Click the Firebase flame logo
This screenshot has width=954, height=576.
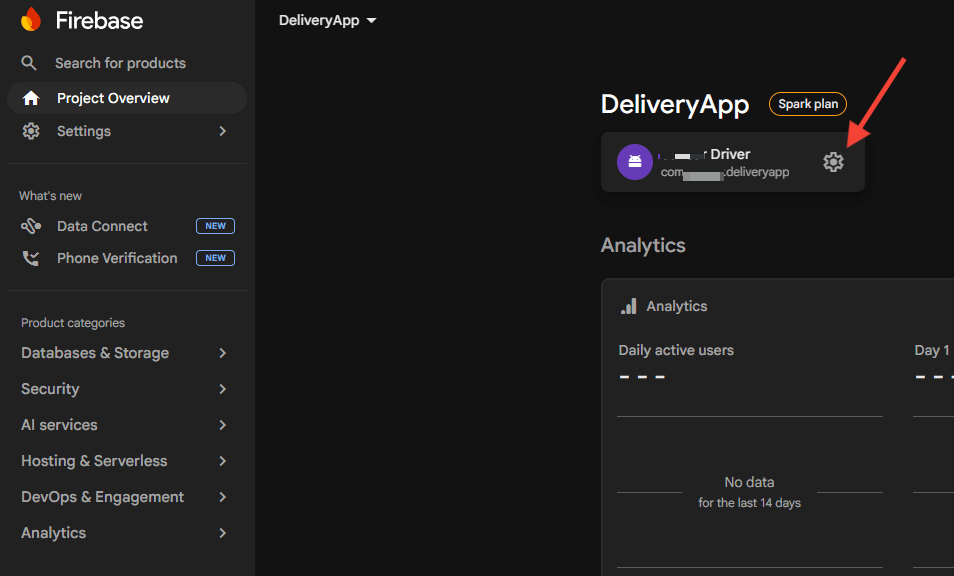click(x=30, y=19)
